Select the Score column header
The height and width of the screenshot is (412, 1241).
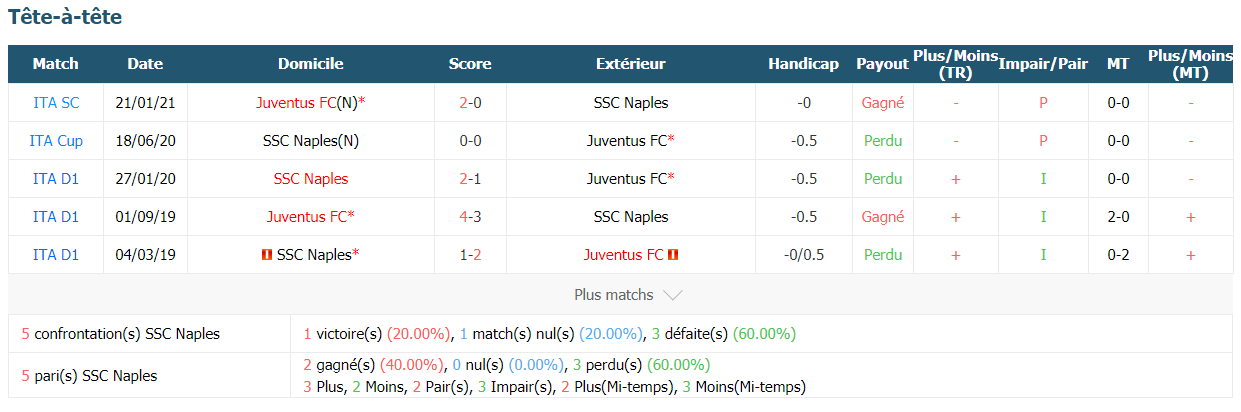[470, 64]
